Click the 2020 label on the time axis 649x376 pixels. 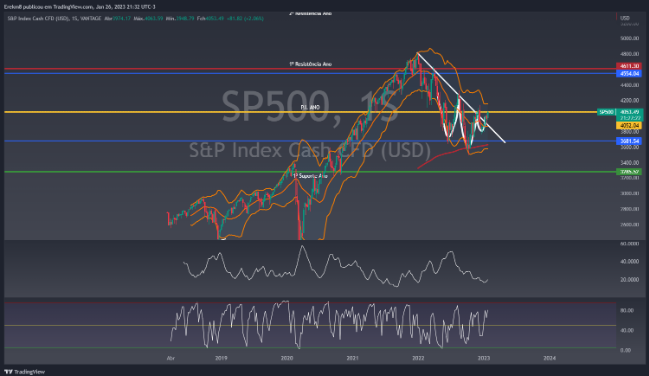[x=287, y=358]
